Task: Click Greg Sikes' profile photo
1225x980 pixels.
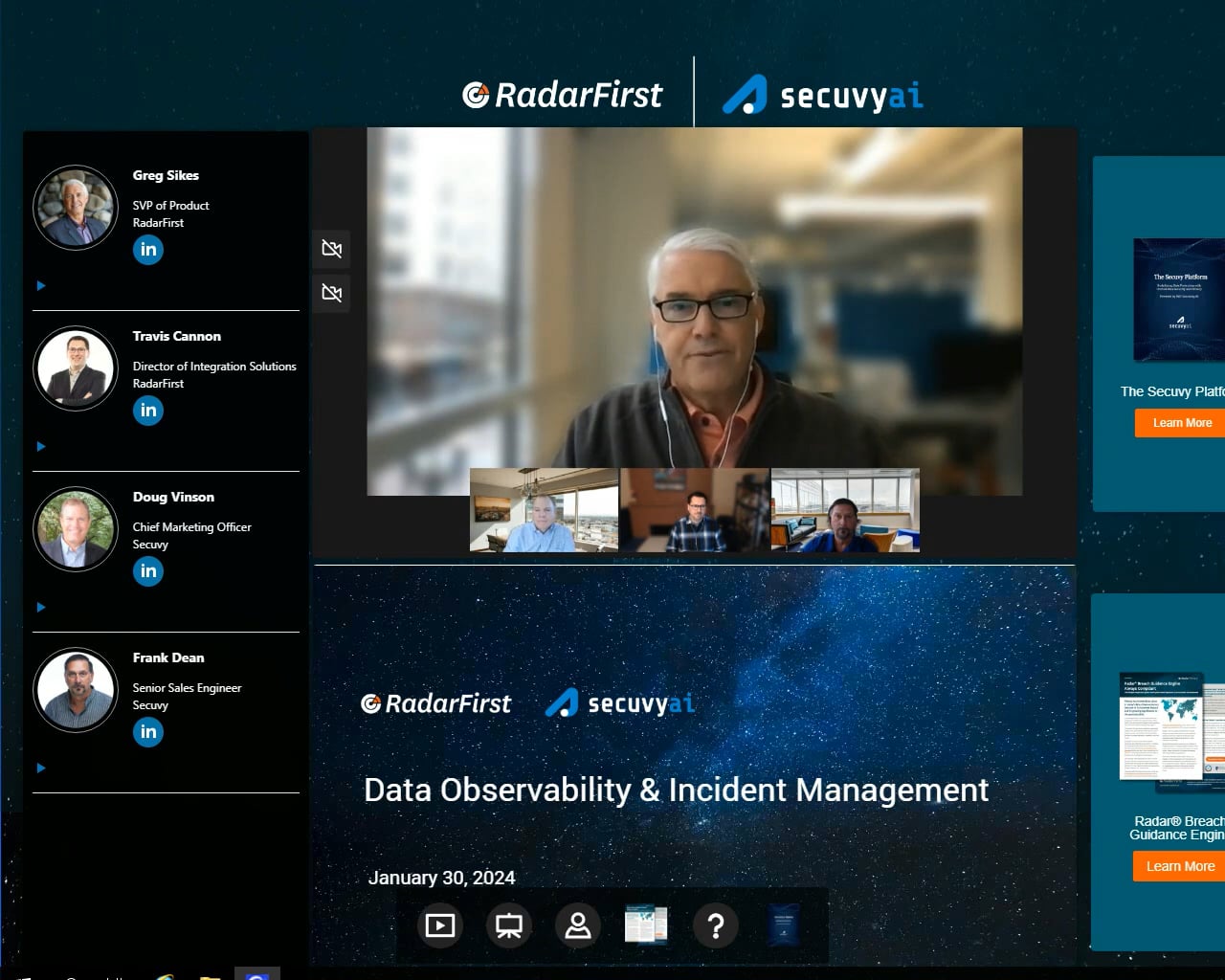Action: click(x=76, y=208)
